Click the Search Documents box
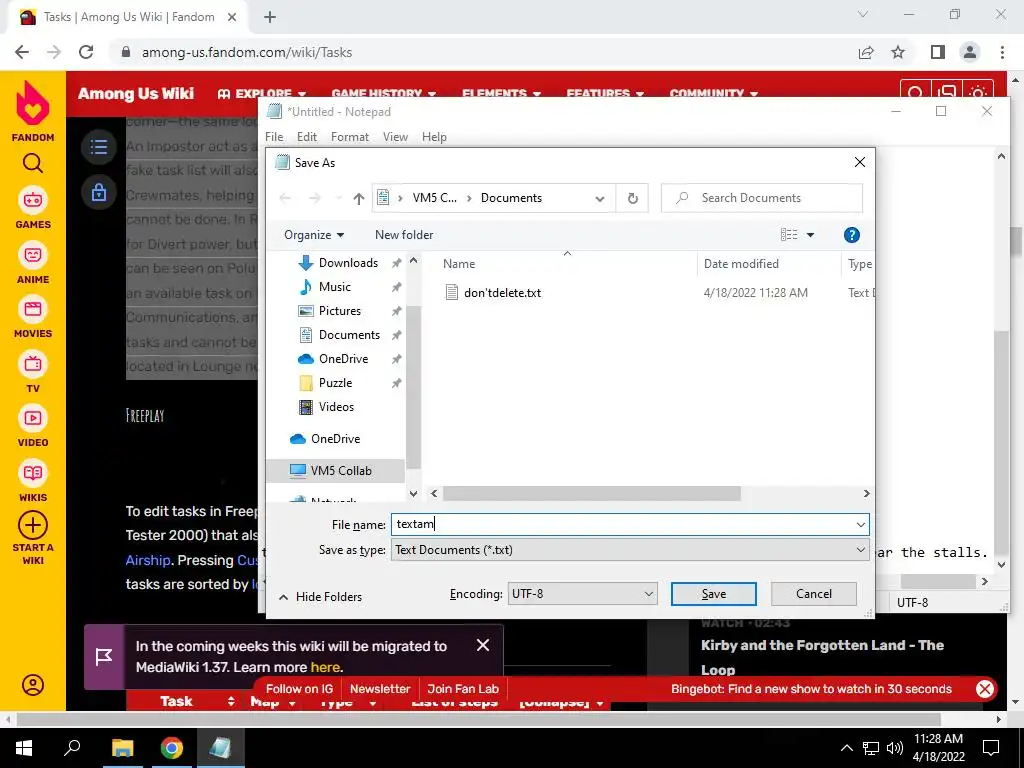The height and width of the screenshot is (768, 1024). click(x=761, y=198)
